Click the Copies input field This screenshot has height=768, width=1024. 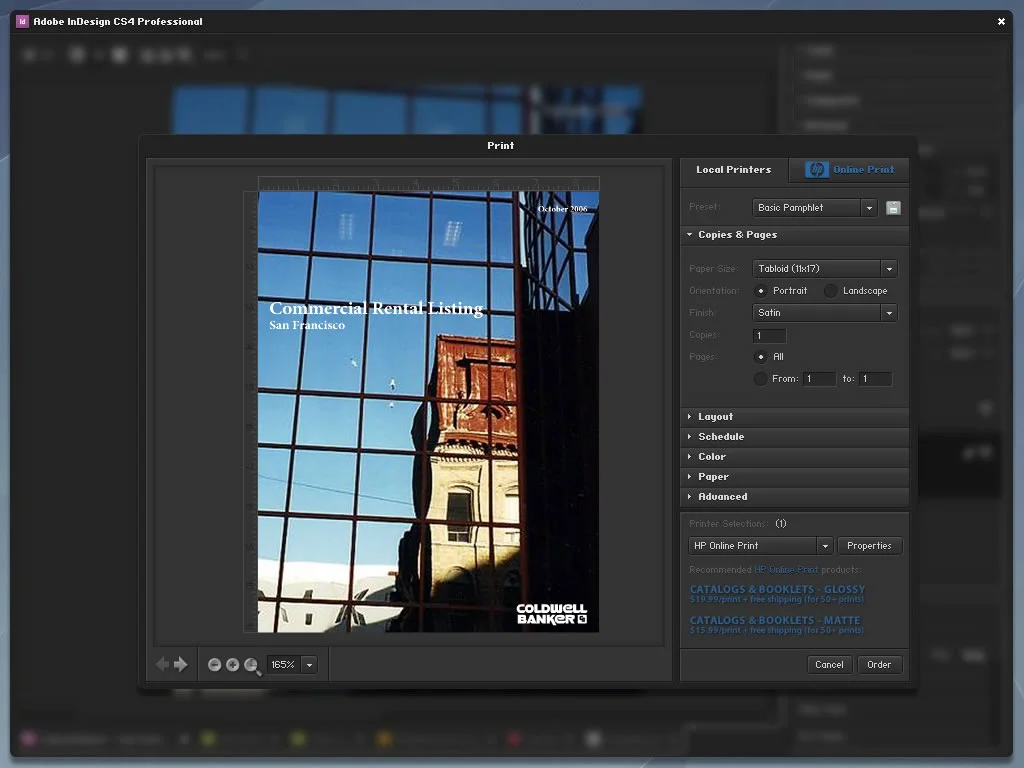pyautogui.click(x=769, y=336)
